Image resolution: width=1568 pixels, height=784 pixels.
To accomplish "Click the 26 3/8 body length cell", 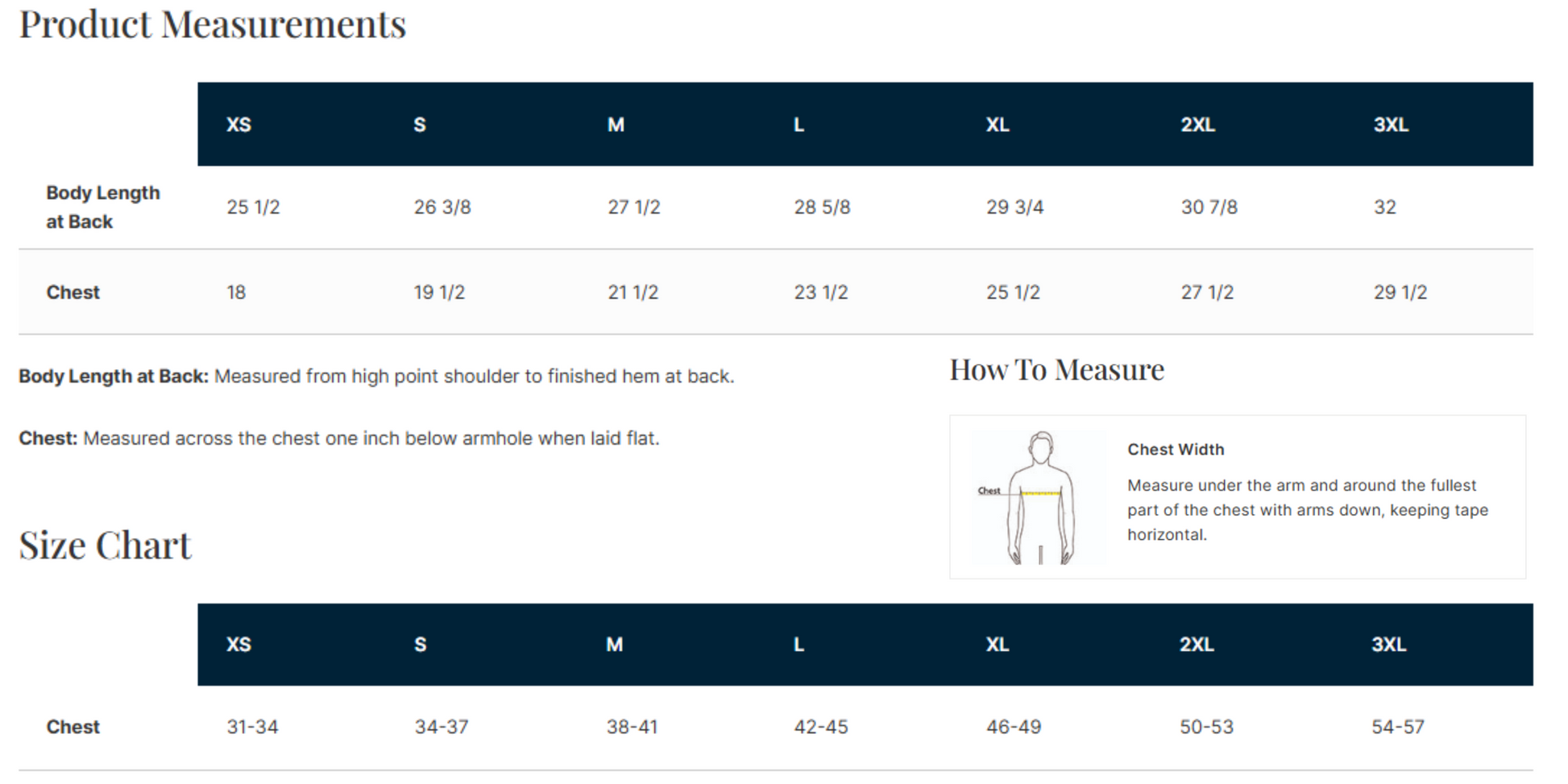I will tap(442, 207).
